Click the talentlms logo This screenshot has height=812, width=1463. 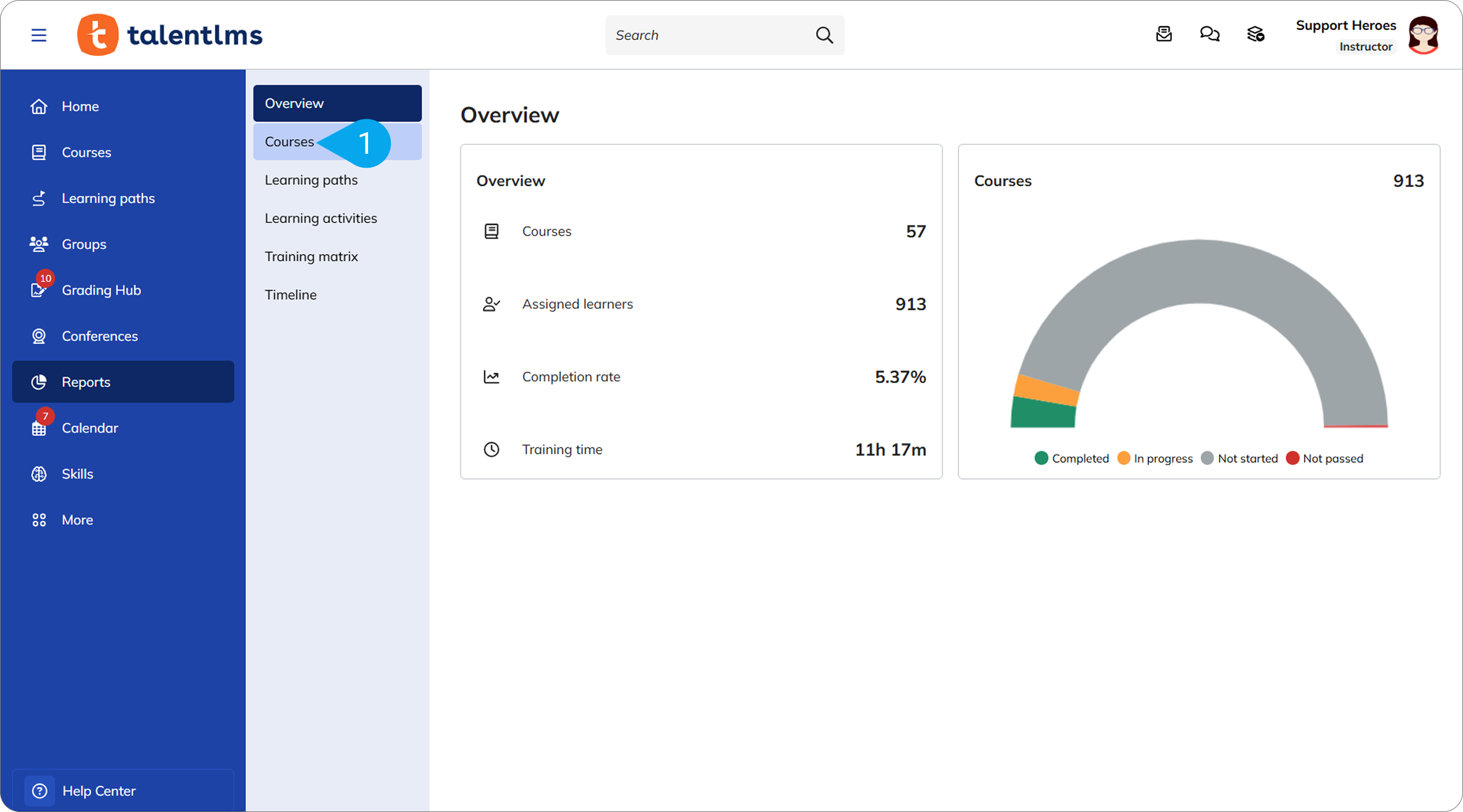(170, 35)
